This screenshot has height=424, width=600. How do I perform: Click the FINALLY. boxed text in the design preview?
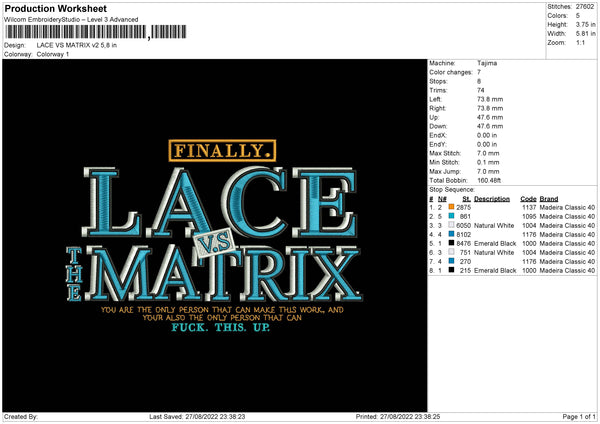tap(222, 150)
